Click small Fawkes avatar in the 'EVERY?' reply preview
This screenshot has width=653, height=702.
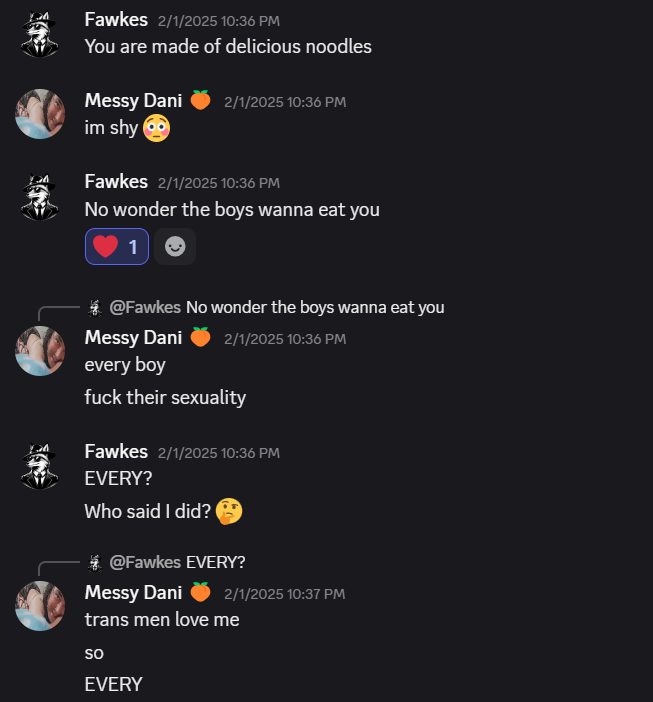(95, 563)
